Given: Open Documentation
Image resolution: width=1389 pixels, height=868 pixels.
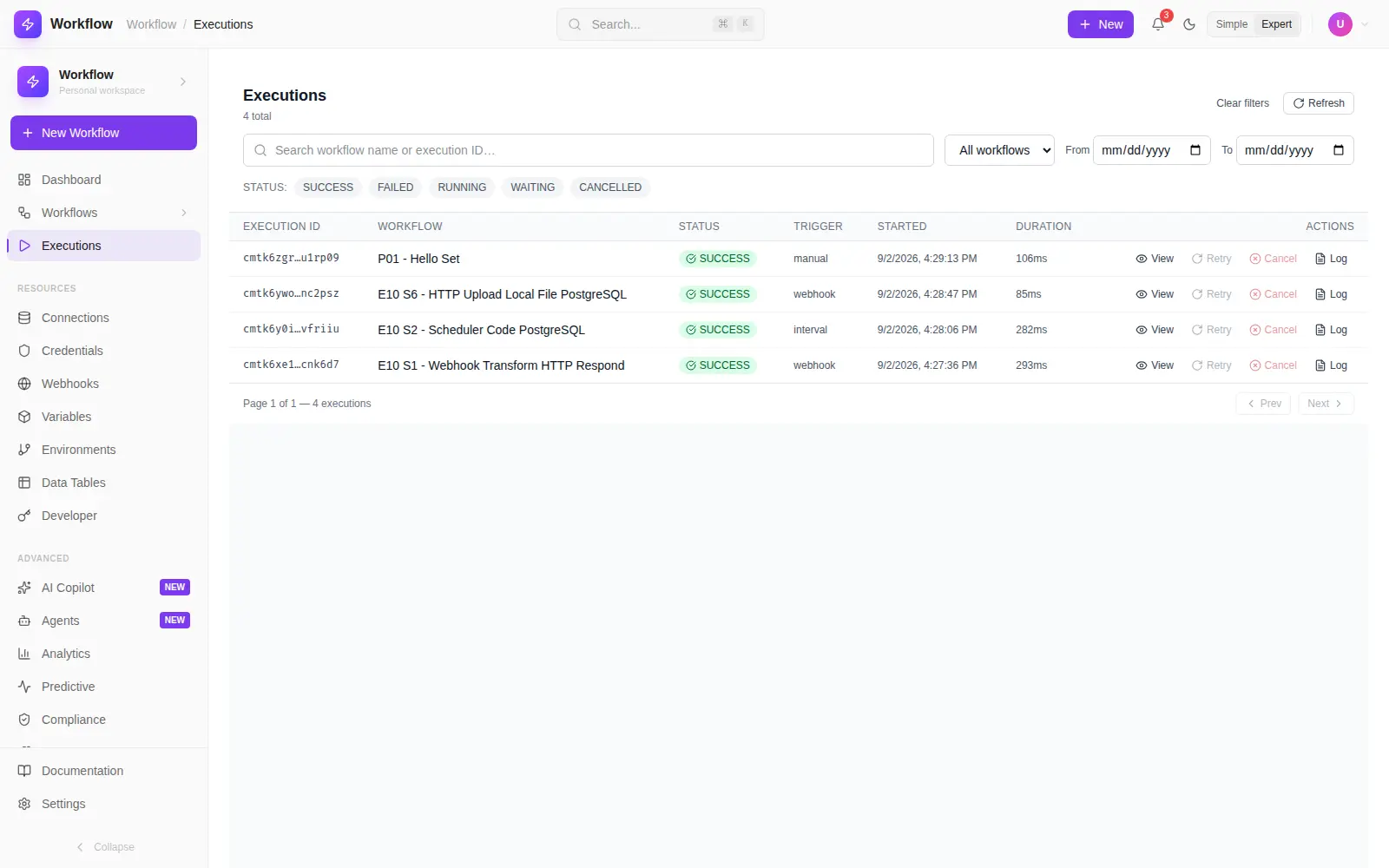Looking at the screenshot, I should tap(103, 771).
